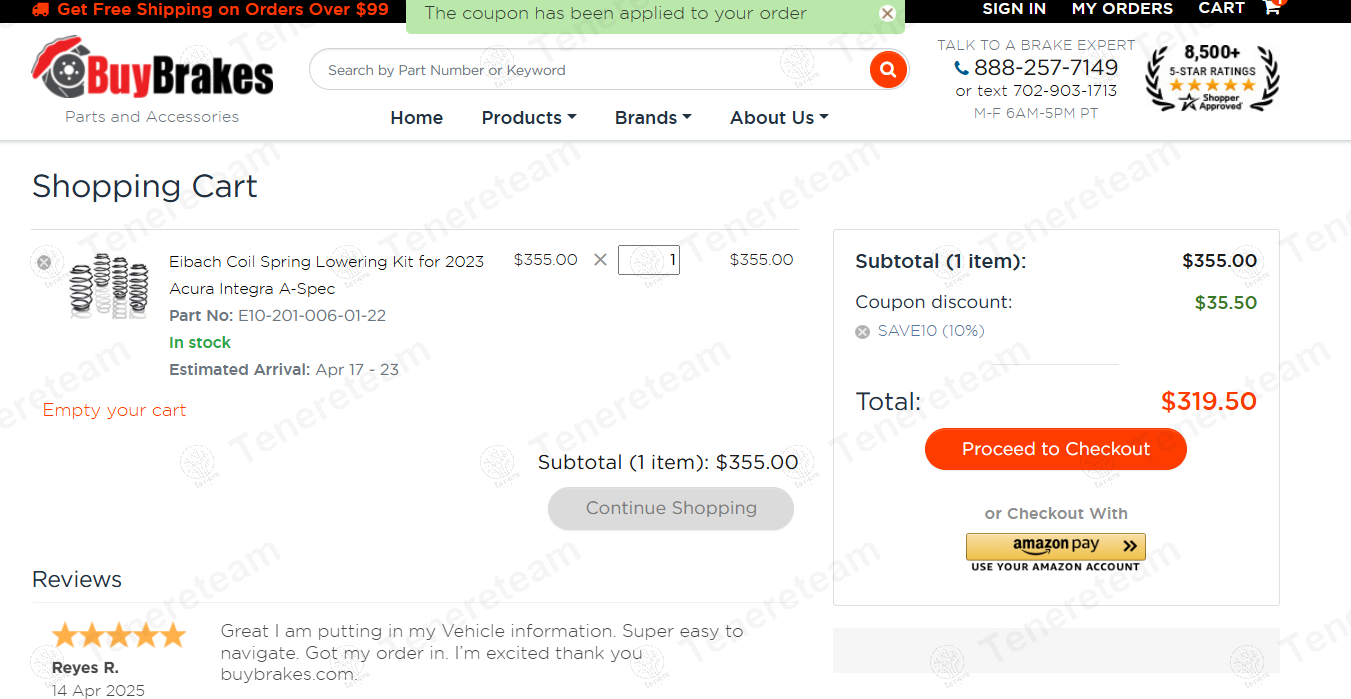
Task: Click the Shopping Cart page heading
Action: coord(145,187)
